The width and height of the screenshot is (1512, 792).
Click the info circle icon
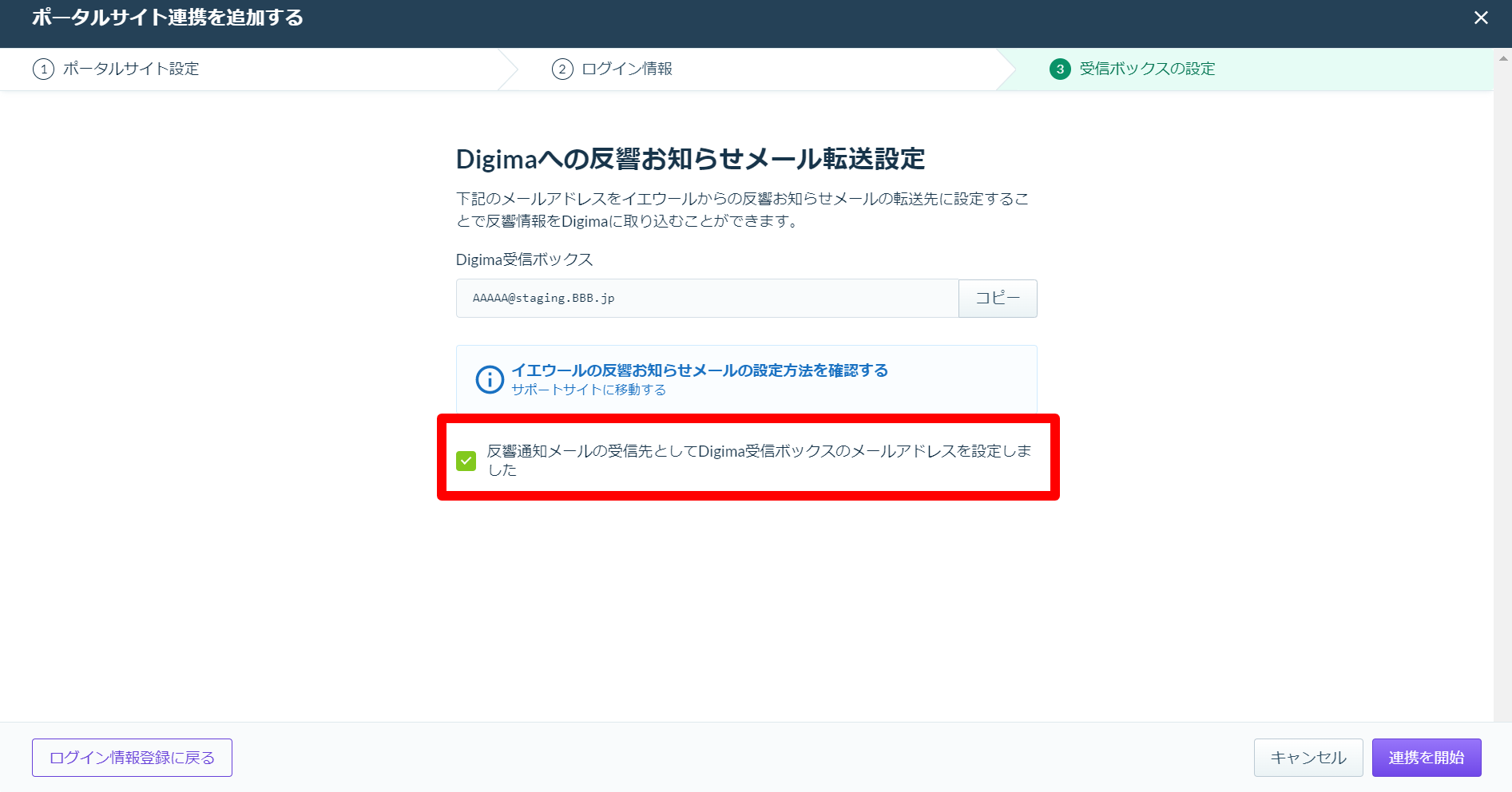[x=490, y=379]
